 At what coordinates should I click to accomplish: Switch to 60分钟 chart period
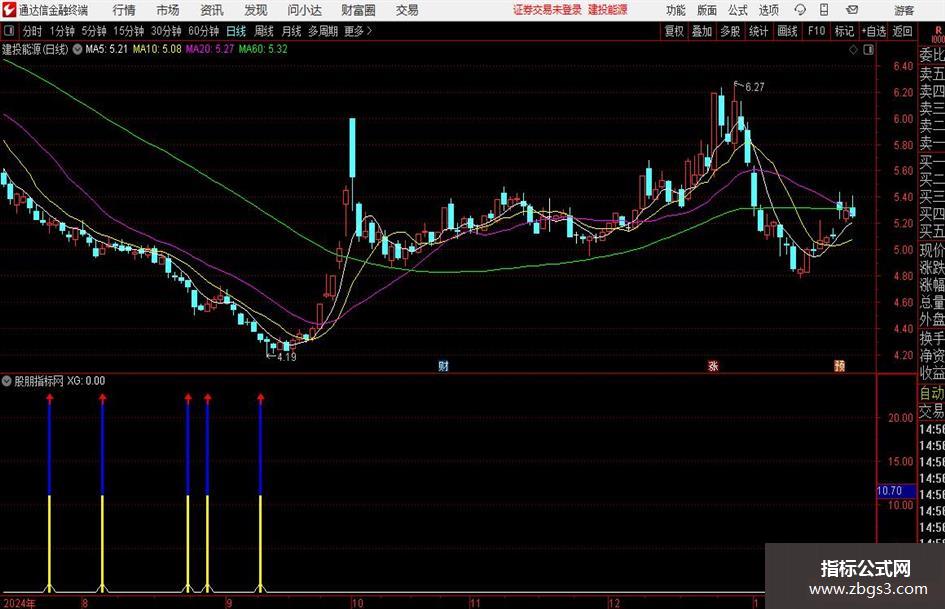204,31
